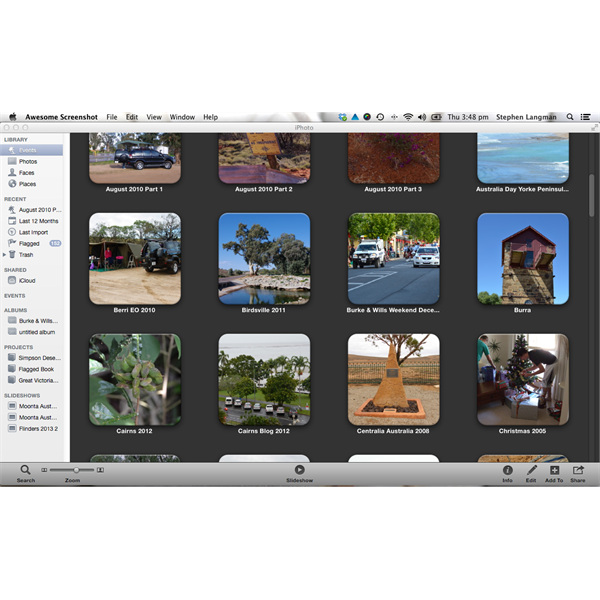The height and width of the screenshot is (600, 600).
Task: Select Flagged in the sidebar
Action: pyautogui.click(x=31, y=243)
